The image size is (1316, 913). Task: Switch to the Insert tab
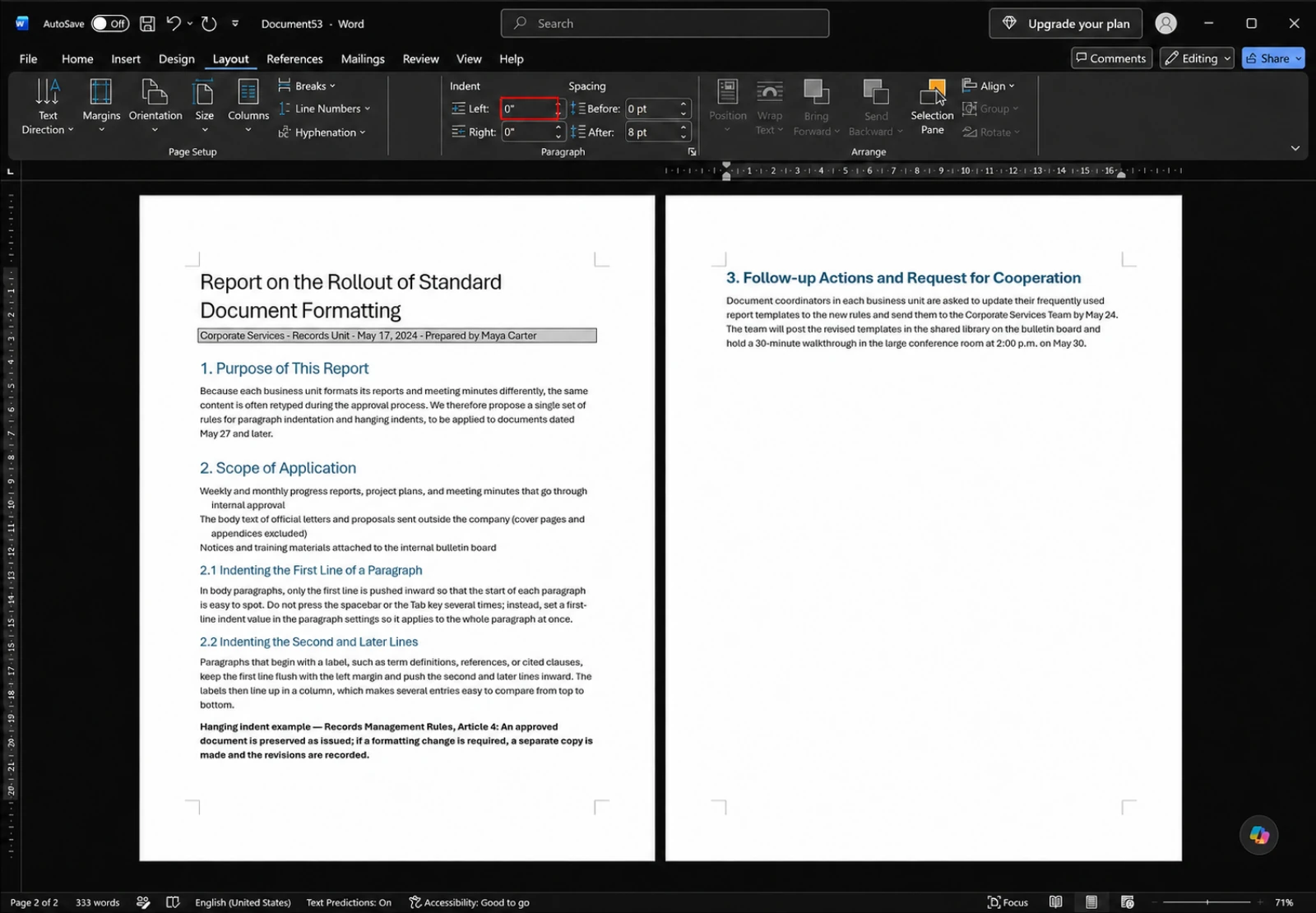(126, 58)
